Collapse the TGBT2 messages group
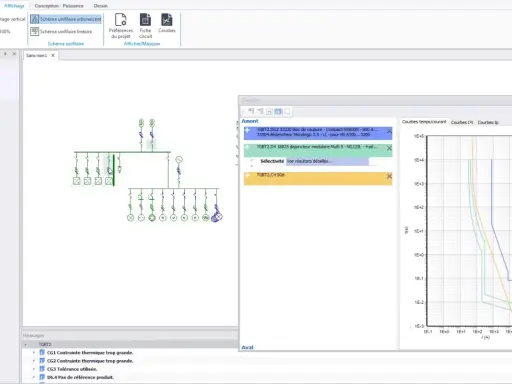Screen dimensions: 512x384 point(26,344)
